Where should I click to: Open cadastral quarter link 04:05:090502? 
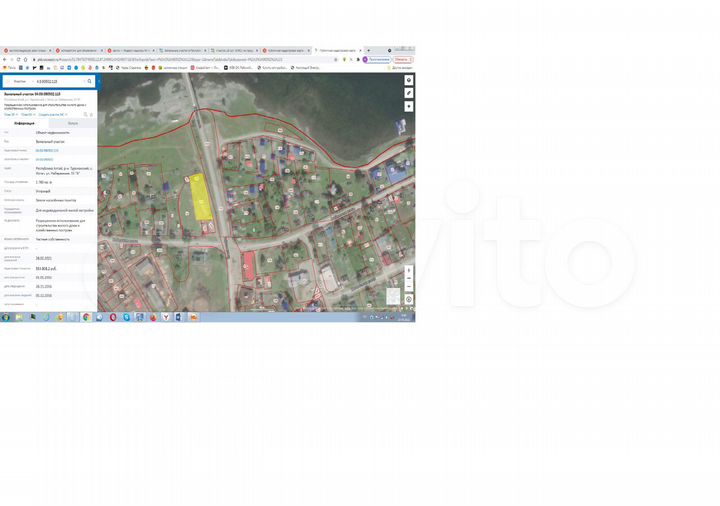44,159
